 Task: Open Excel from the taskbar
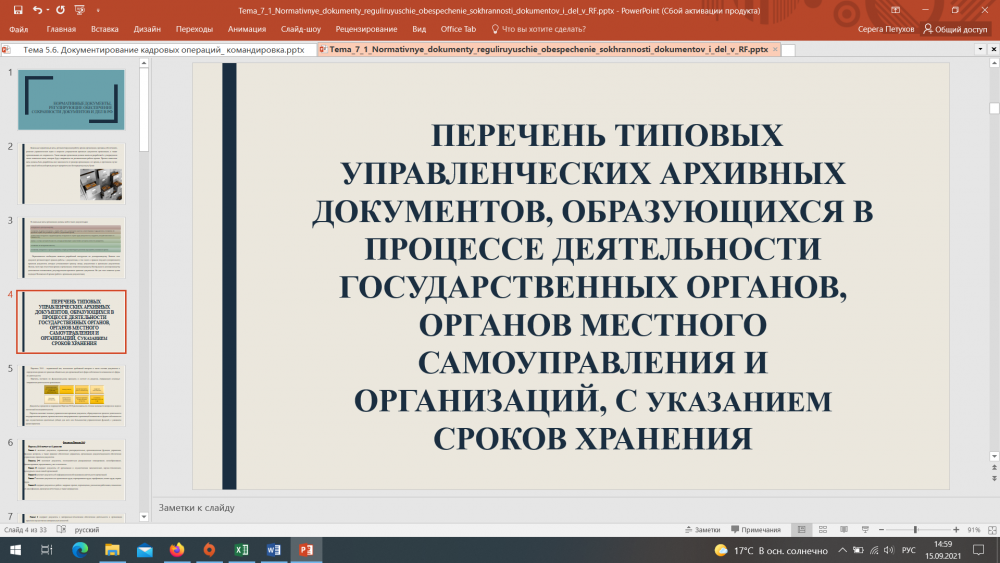tap(241, 550)
